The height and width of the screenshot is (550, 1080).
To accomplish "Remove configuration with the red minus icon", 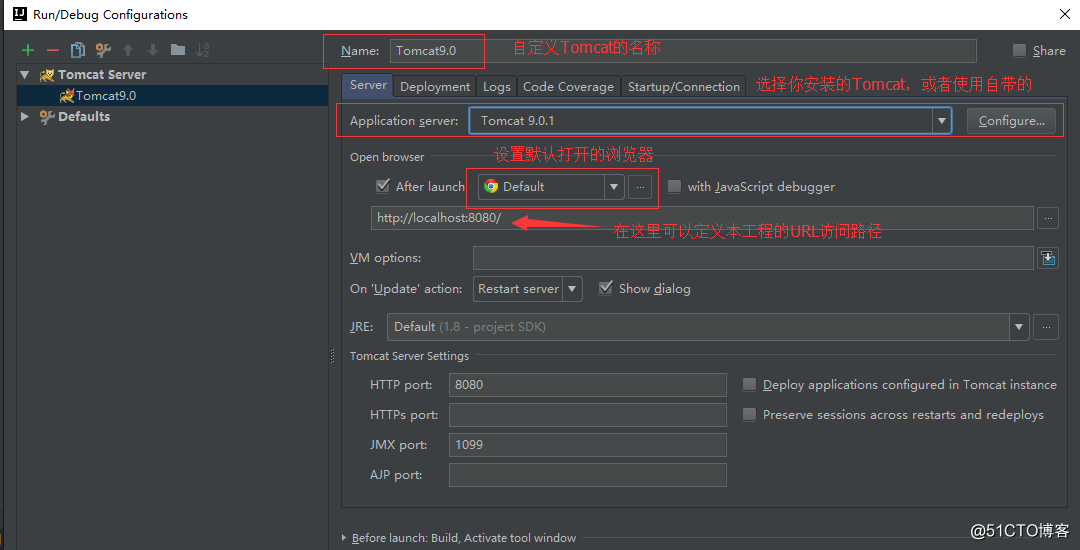I will click(53, 50).
